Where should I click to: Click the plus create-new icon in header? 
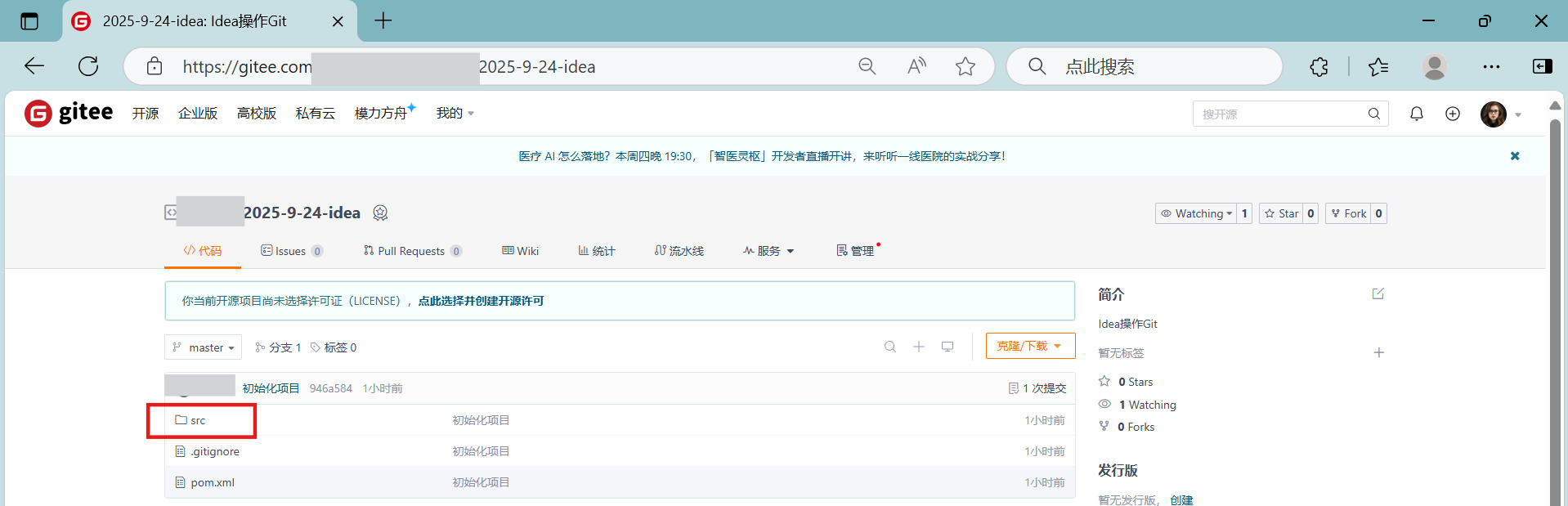pos(1453,114)
